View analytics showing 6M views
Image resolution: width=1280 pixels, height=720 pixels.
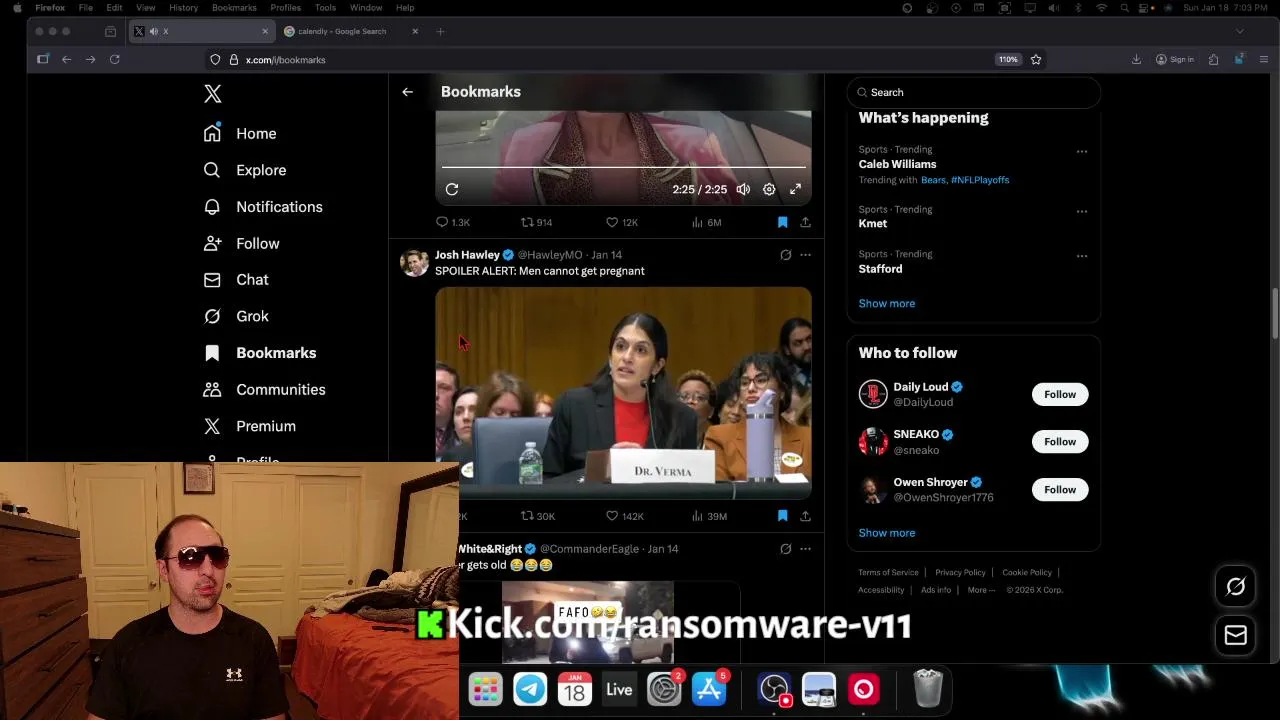click(x=706, y=222)
